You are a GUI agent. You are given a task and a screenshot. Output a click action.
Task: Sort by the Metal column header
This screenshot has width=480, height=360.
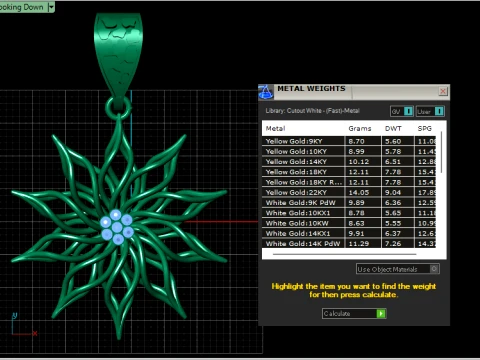click(275, 129)
